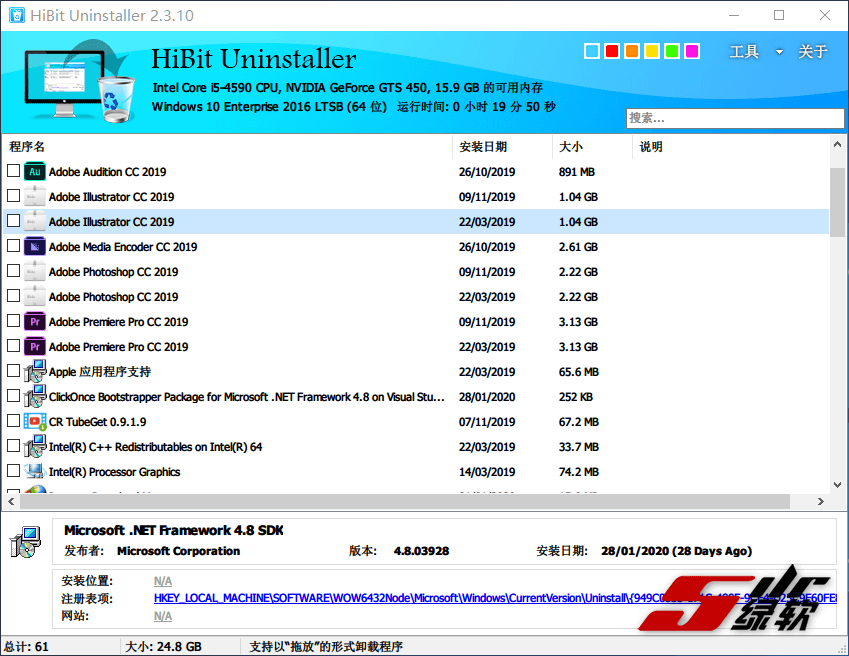
Task: Check the Adobe Audition CC 2019 checkbox
Action: tap(13, 172)
